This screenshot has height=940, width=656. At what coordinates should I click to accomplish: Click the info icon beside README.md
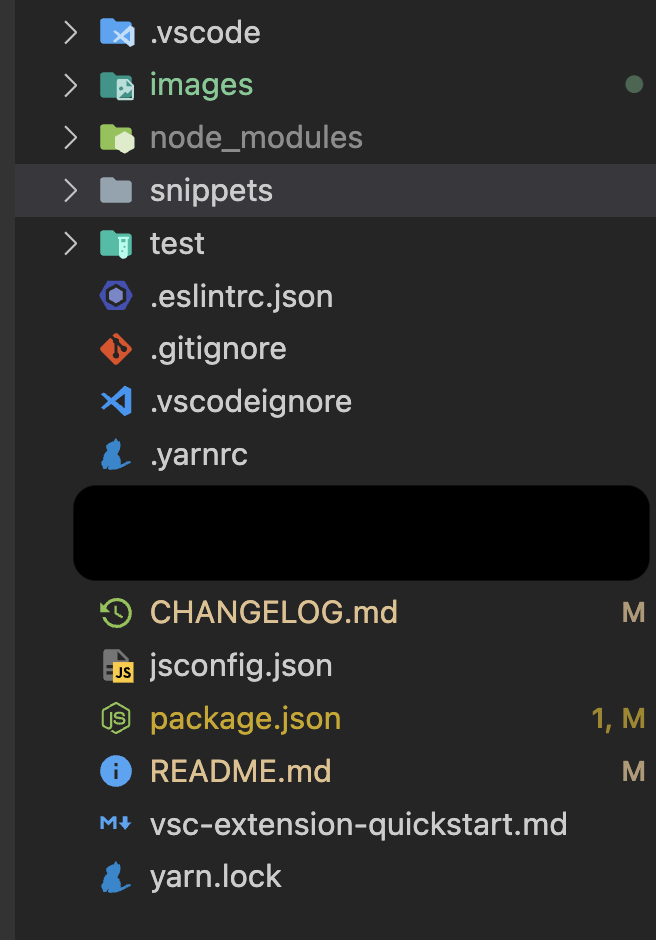pyautogui.click(x=117, y=772)
